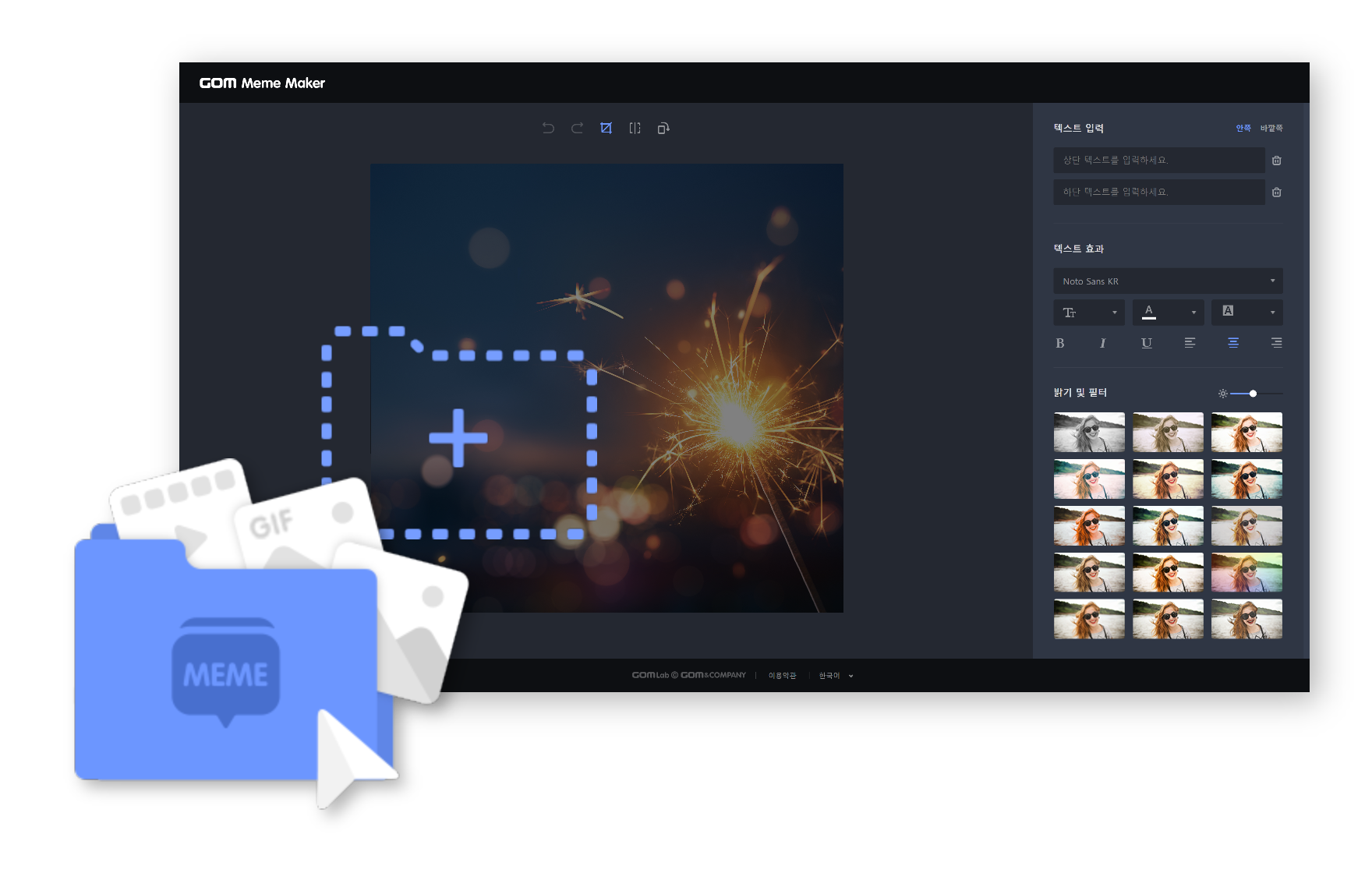Open the 이용약관 terms link
This screenshot has width=1372, height=873.
782,676
